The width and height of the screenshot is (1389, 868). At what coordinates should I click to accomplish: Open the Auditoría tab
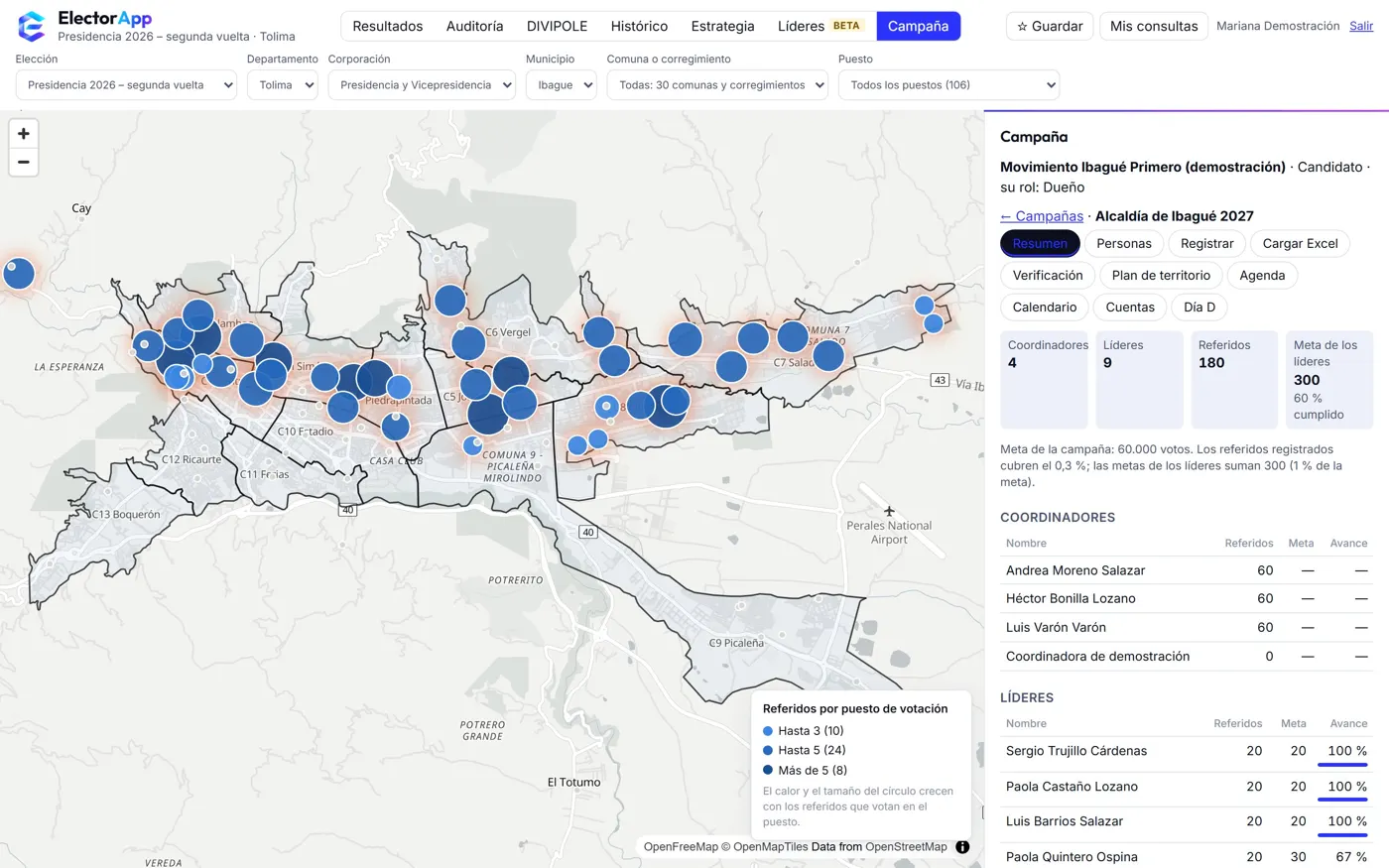(x=474, y=26)
